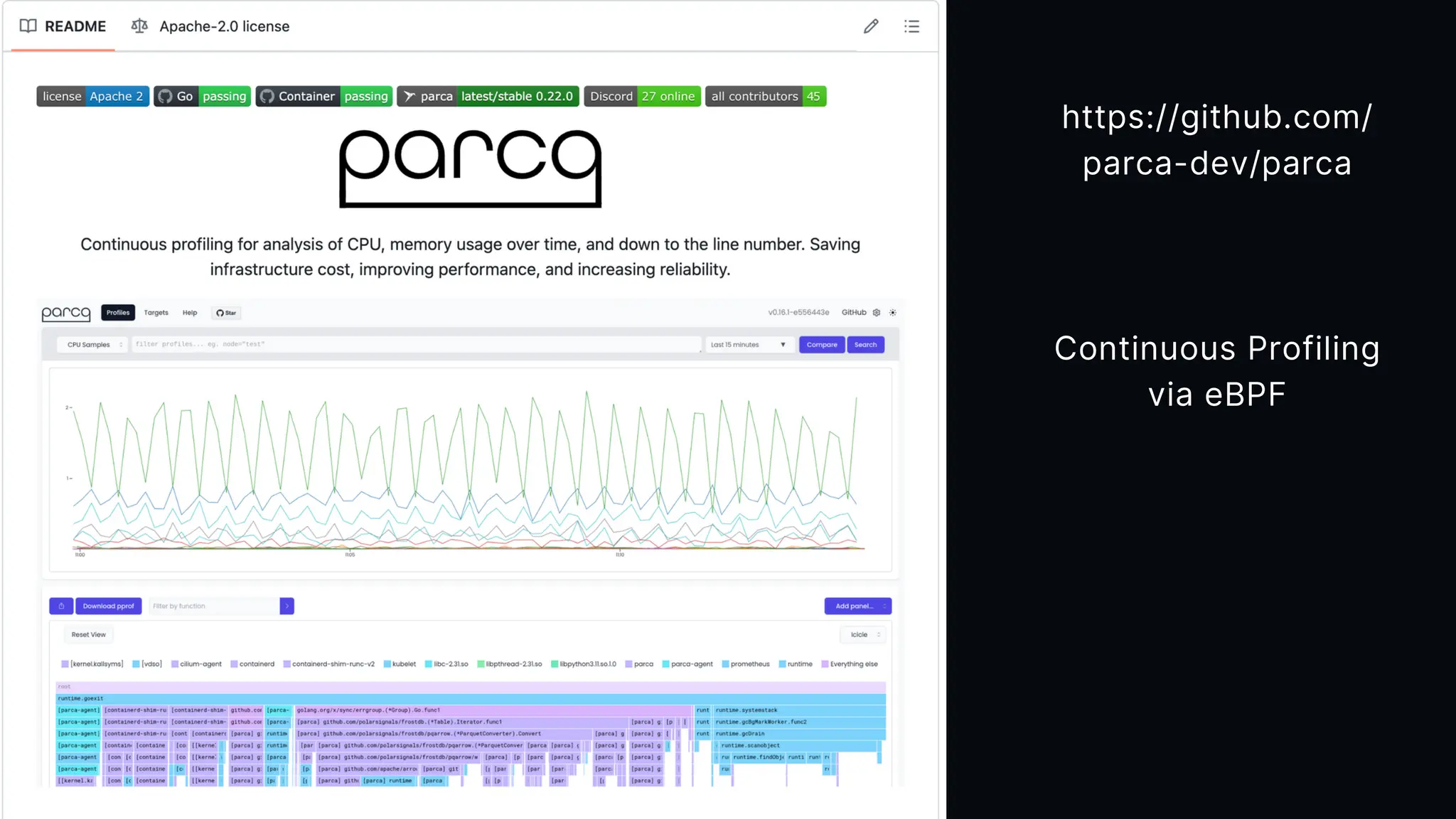1456x819 pixels.
Task: Expand the Add panel dropdown
Action: click(858, 606)
